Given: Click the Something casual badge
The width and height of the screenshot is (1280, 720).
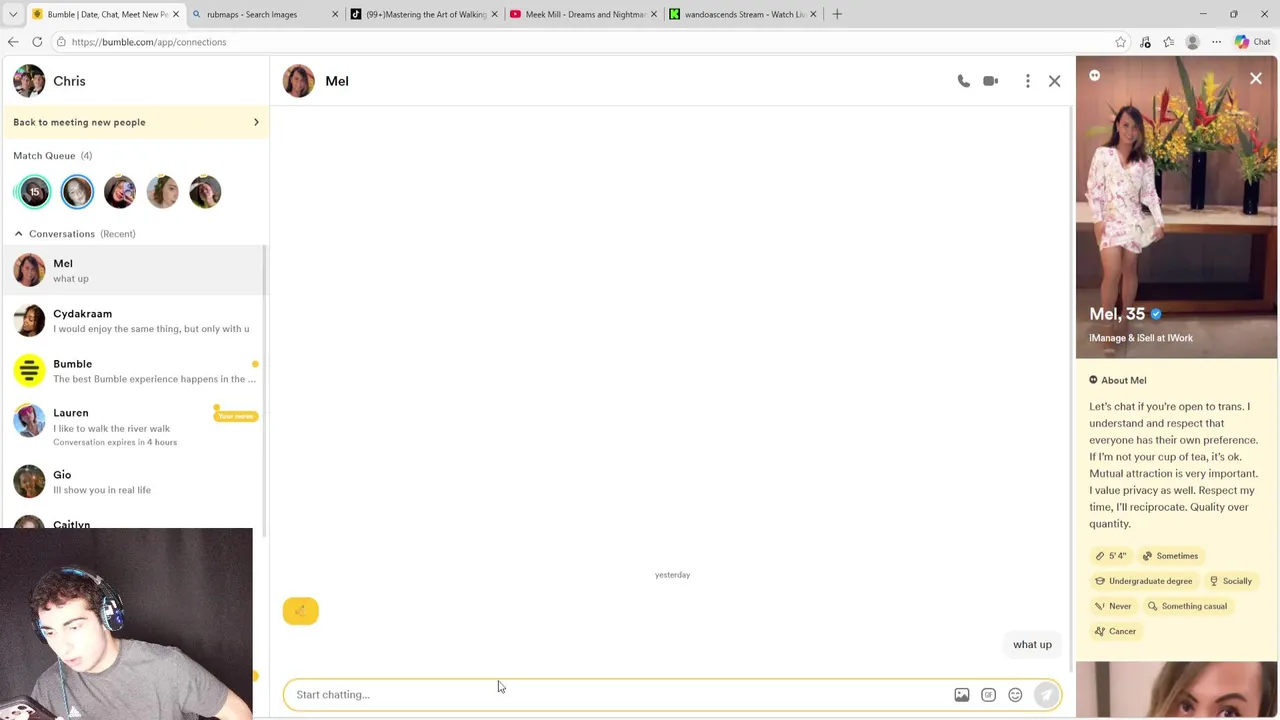Looking at the screenshot, I should (x=1187, y=606).
